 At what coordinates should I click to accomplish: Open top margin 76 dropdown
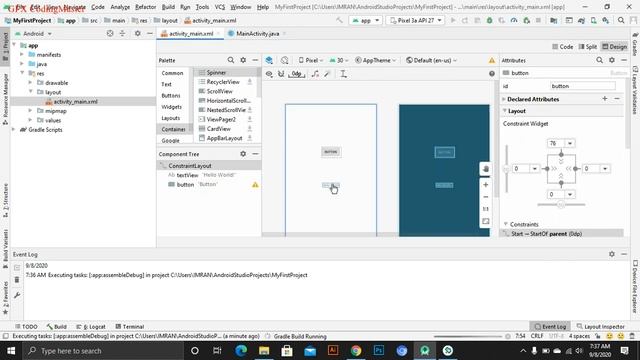click(x=570, y=143)
